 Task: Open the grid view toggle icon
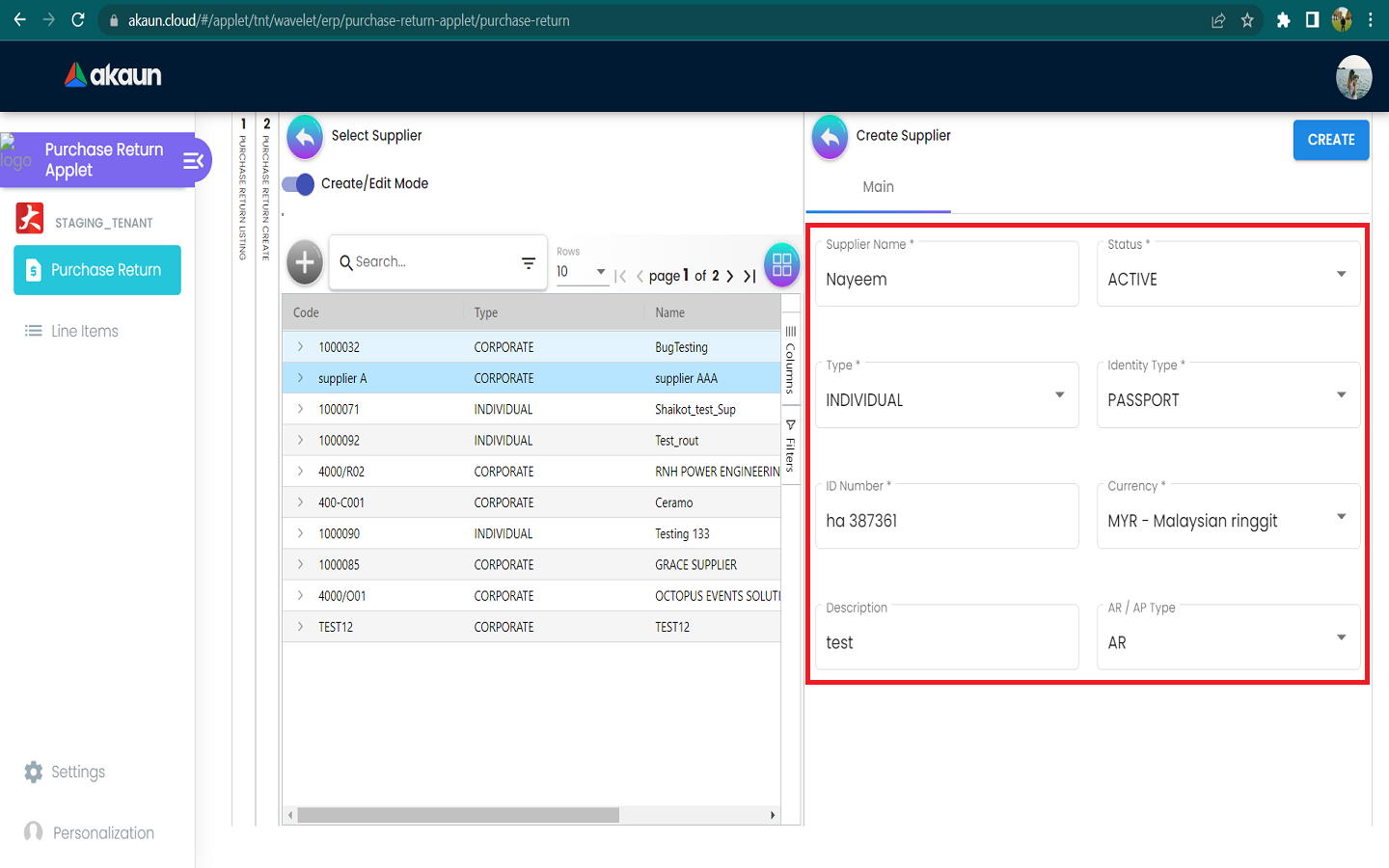781,264
